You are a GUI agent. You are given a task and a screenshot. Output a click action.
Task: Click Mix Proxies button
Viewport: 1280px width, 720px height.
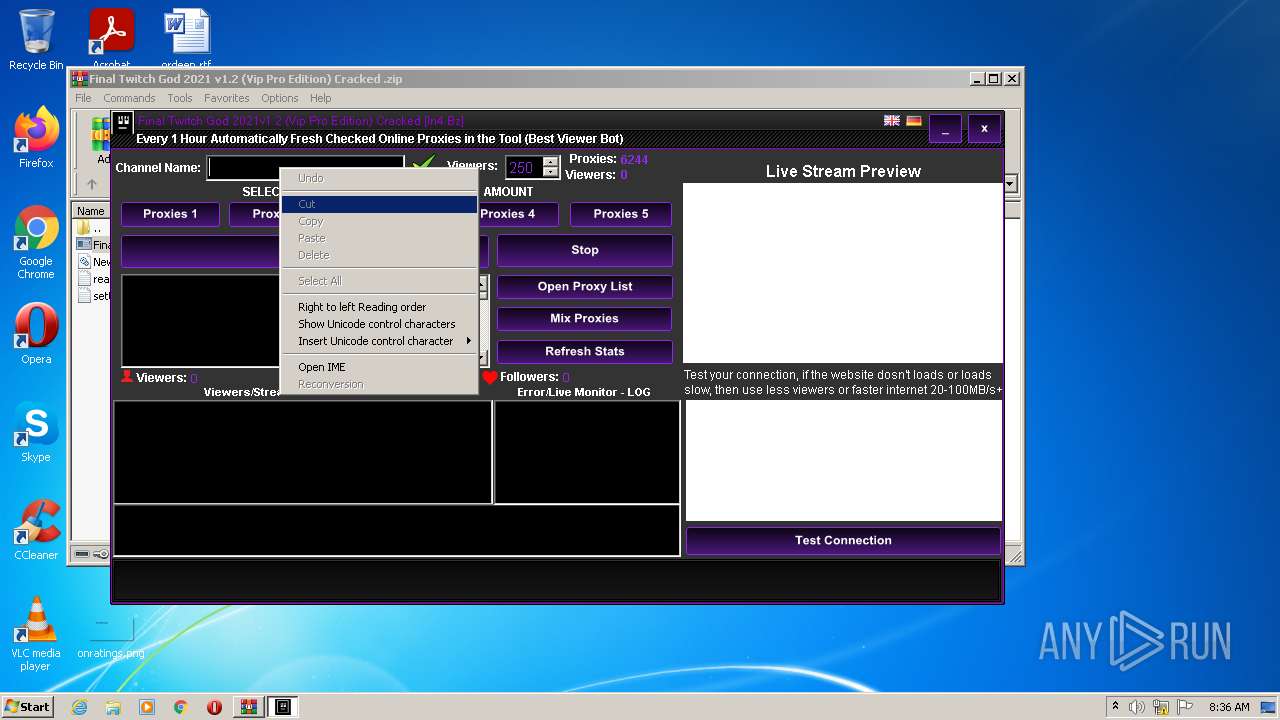585,318
